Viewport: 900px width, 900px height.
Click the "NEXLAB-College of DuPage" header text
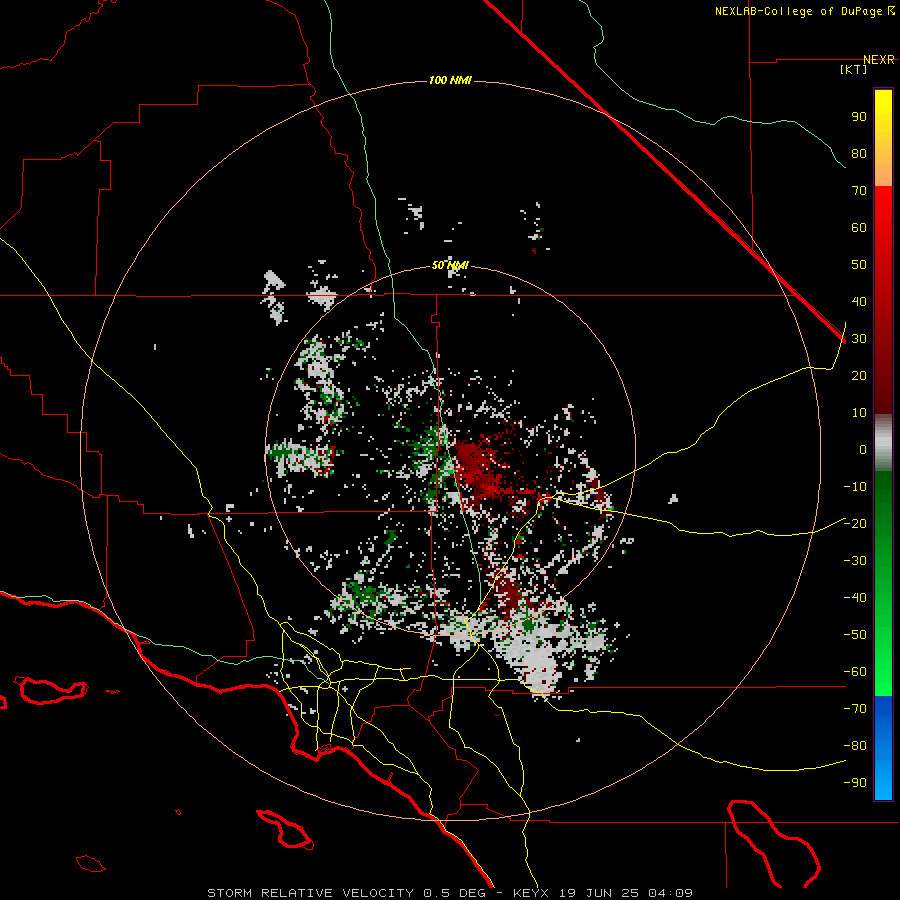pyautogui.click(x=800, y=11)
